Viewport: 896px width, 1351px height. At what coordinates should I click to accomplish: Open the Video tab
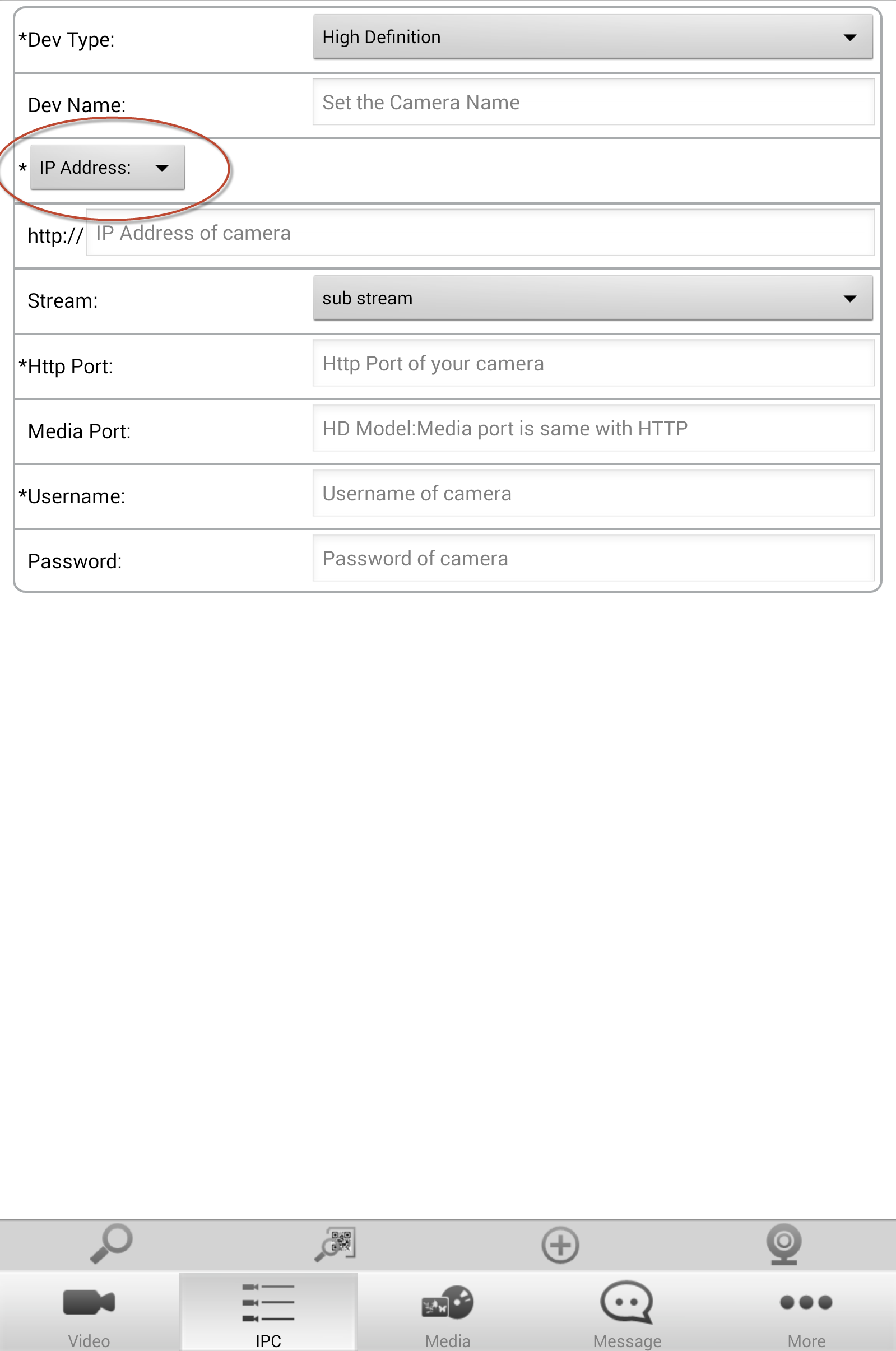(x=89, y=1312)
